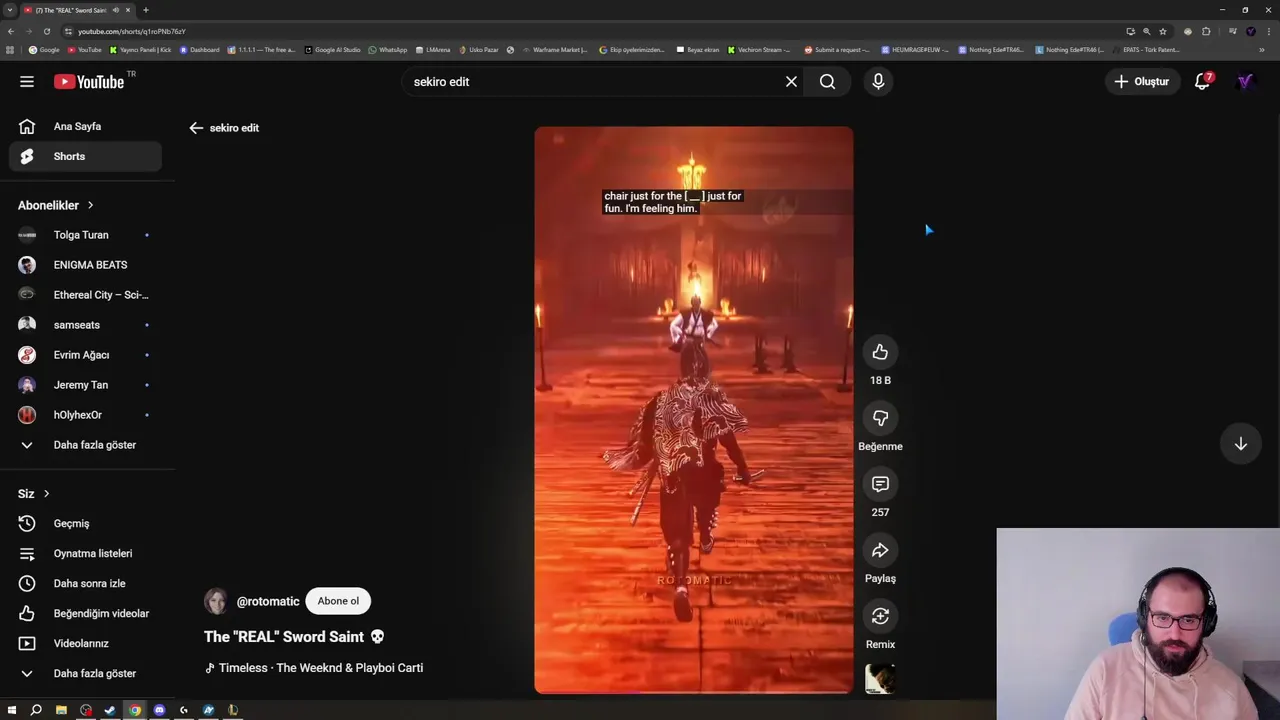Go to Ana Sayfa home

pos(86,127)
